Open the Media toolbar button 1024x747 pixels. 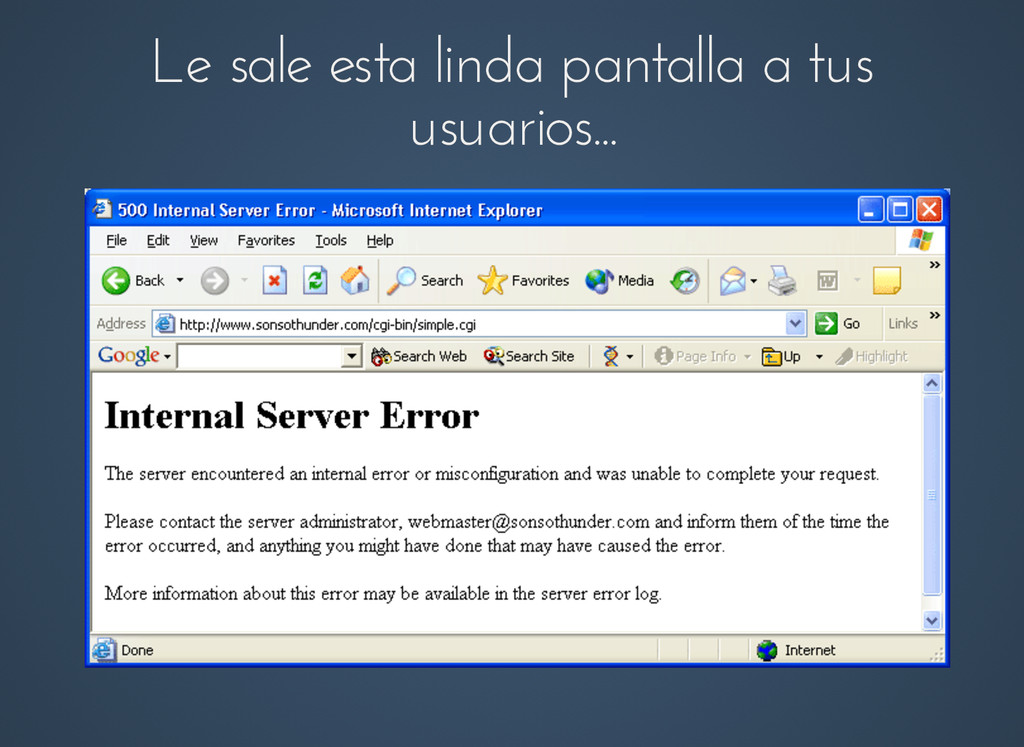point(619,281)
